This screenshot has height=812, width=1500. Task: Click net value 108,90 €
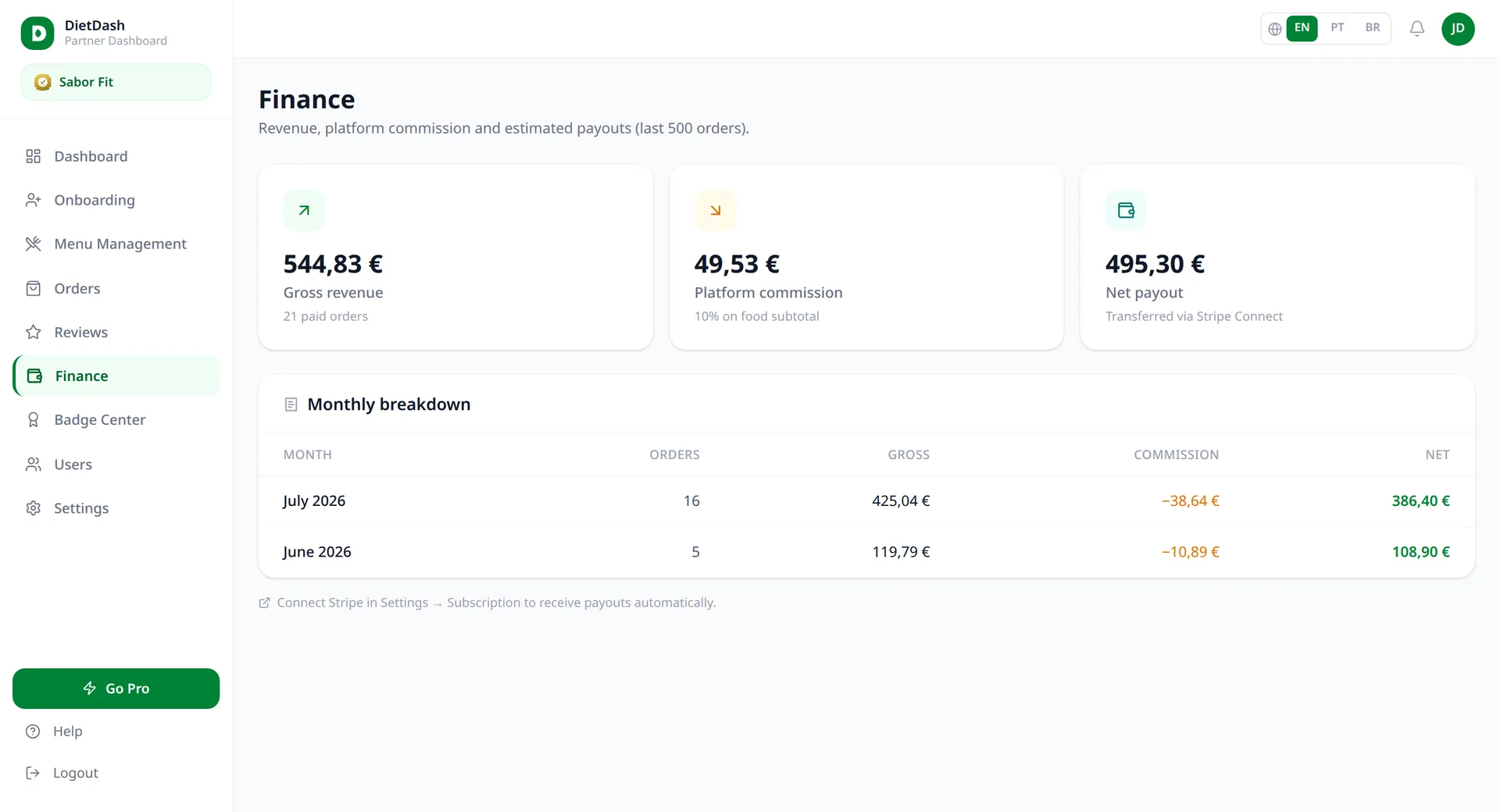1420,551
